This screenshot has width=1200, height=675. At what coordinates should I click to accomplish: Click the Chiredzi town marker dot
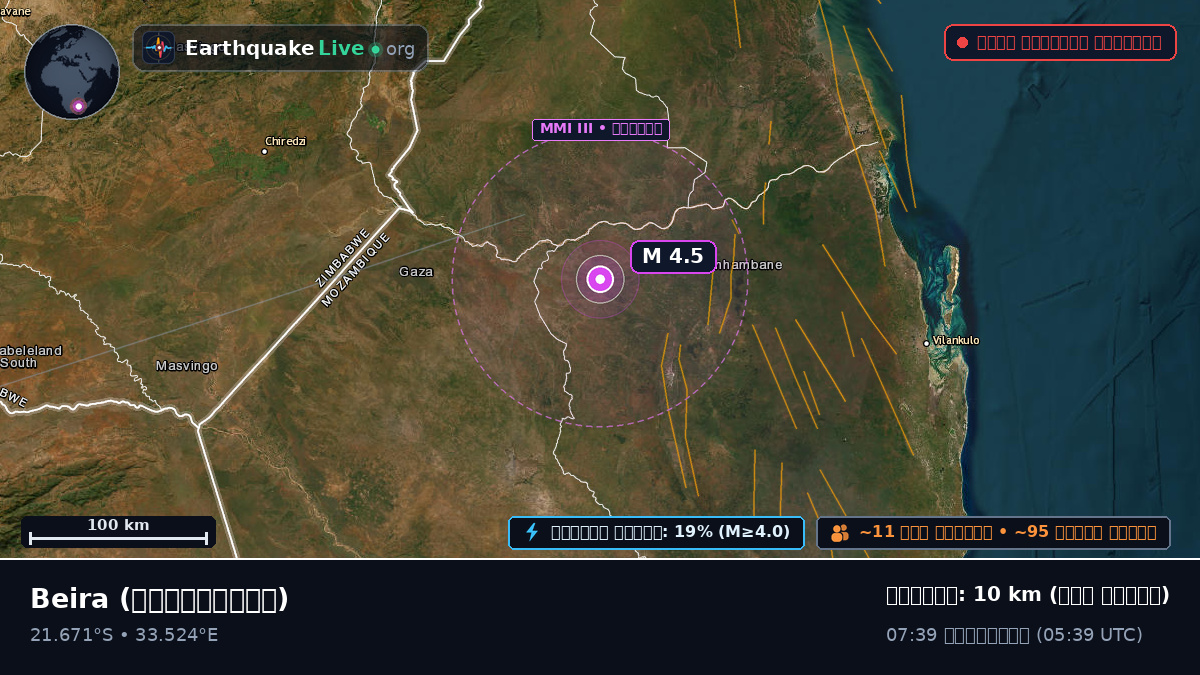coord(264,151)
